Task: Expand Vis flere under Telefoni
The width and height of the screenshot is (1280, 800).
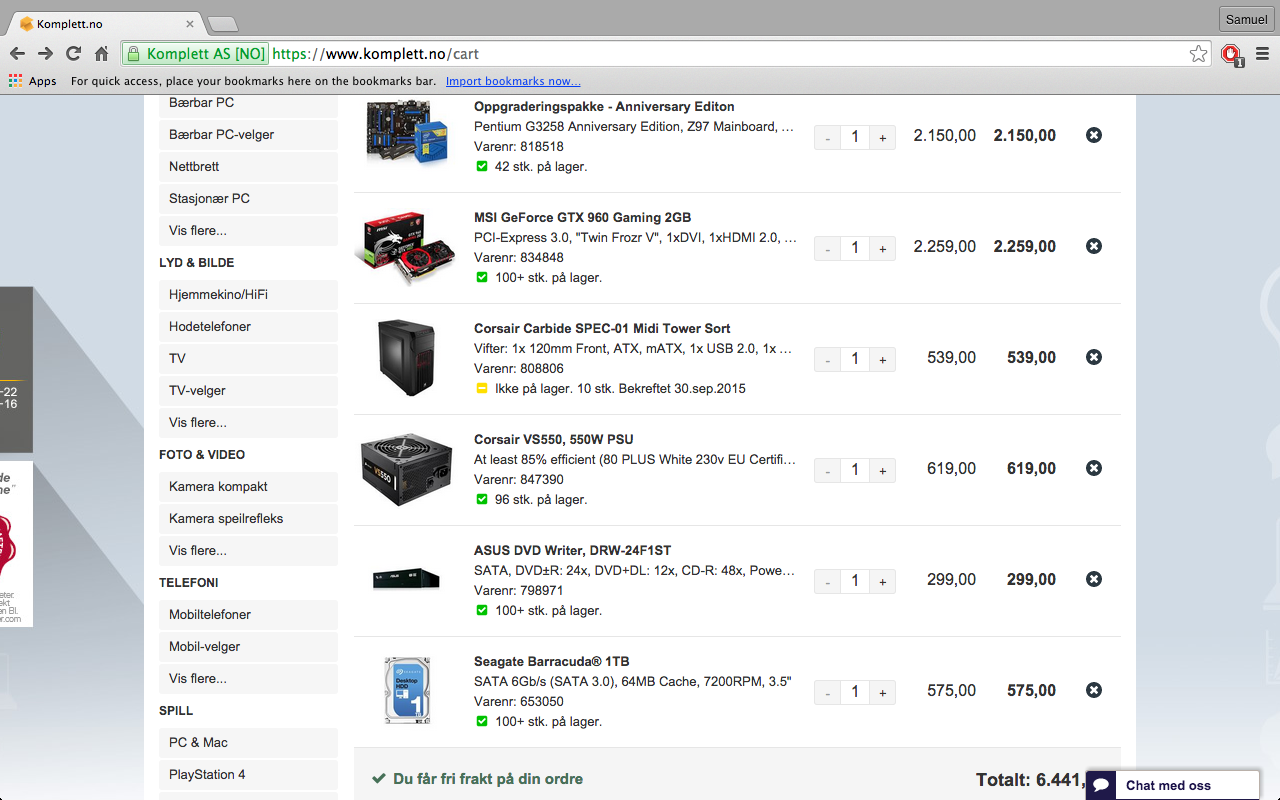Action: click(248, 678)
